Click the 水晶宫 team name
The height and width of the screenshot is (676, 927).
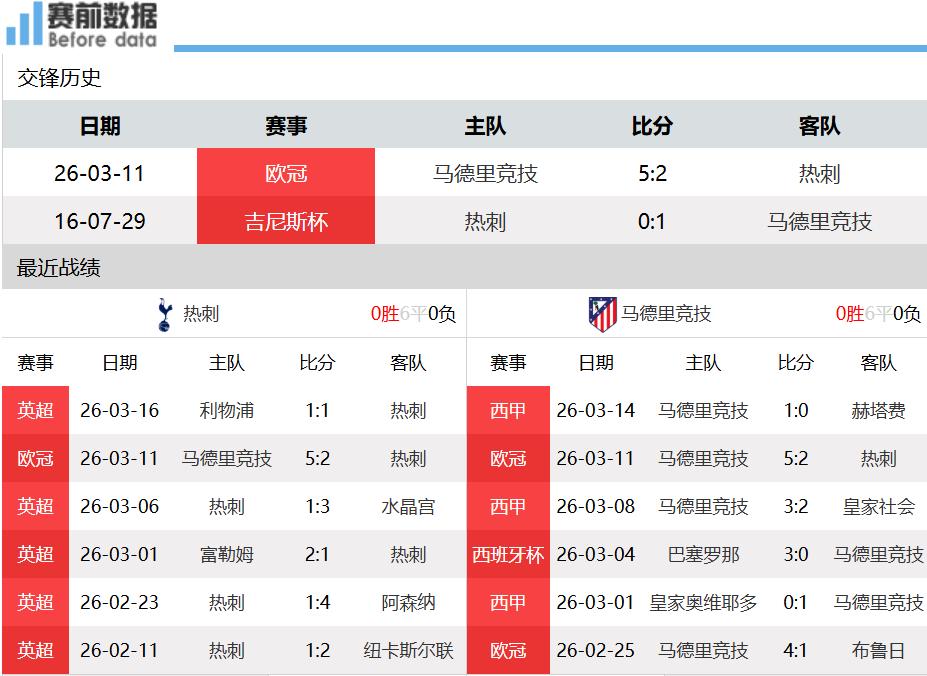(x=408, y=506)
